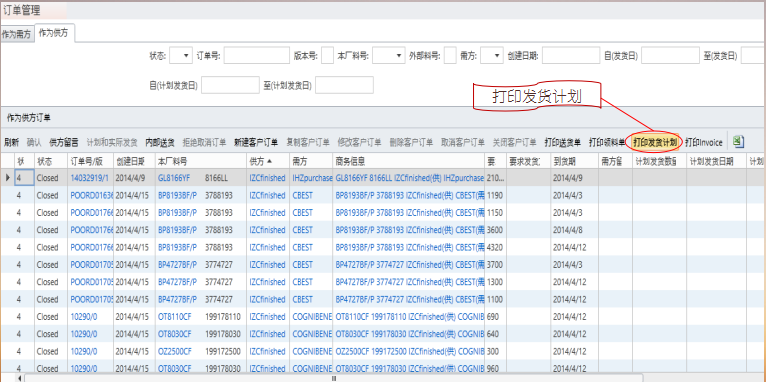Open order link 14032919/1
The image size is (766, 382).
point(89,178)
